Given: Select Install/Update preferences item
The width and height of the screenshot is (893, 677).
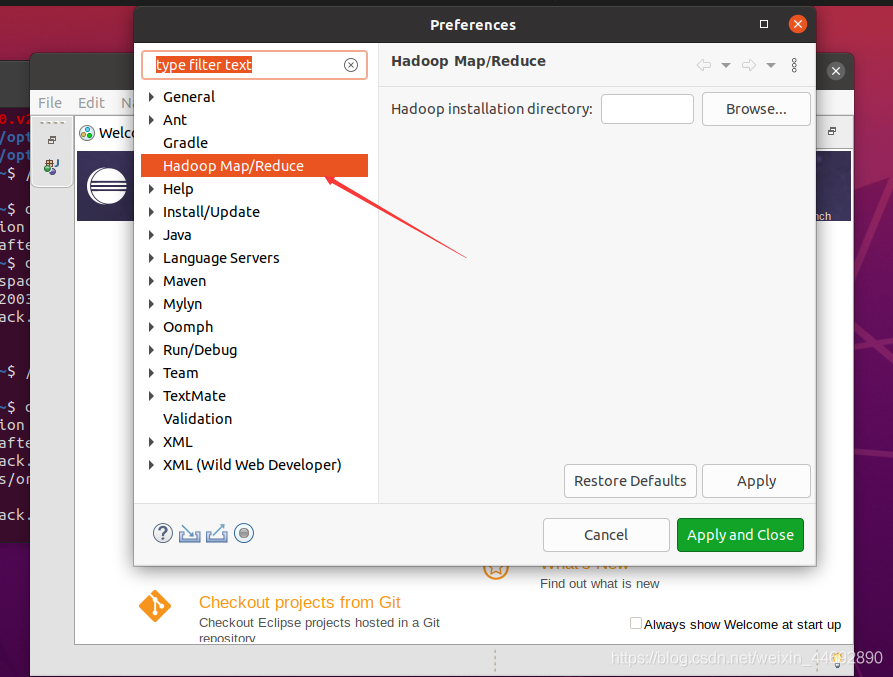Looking at the screenshot, I should coord(211,212).
